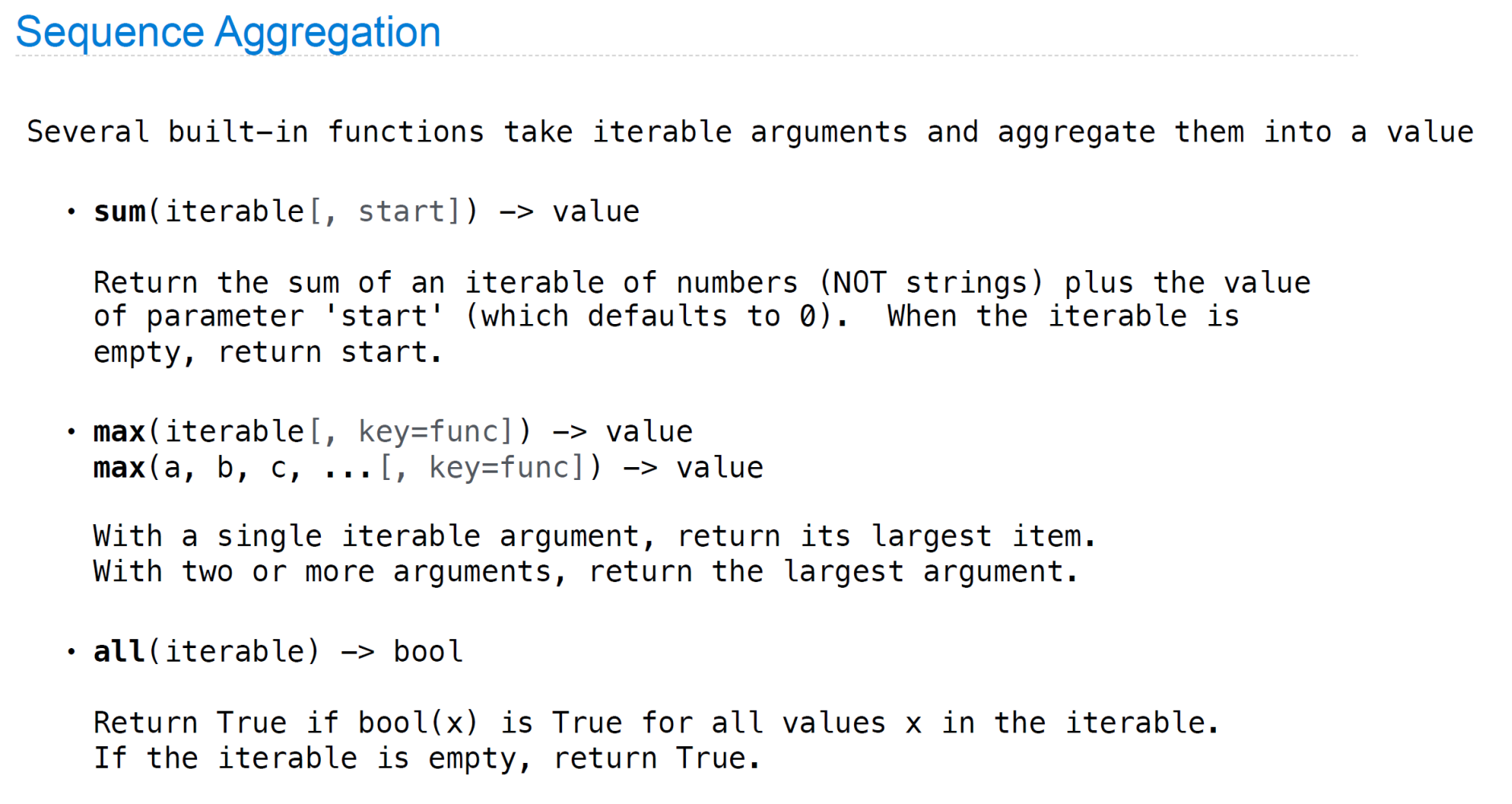Click 'If the iterable is empty, return True' line
The height and width of the screenshot is (804, 1512).
[x=427, y=758]
